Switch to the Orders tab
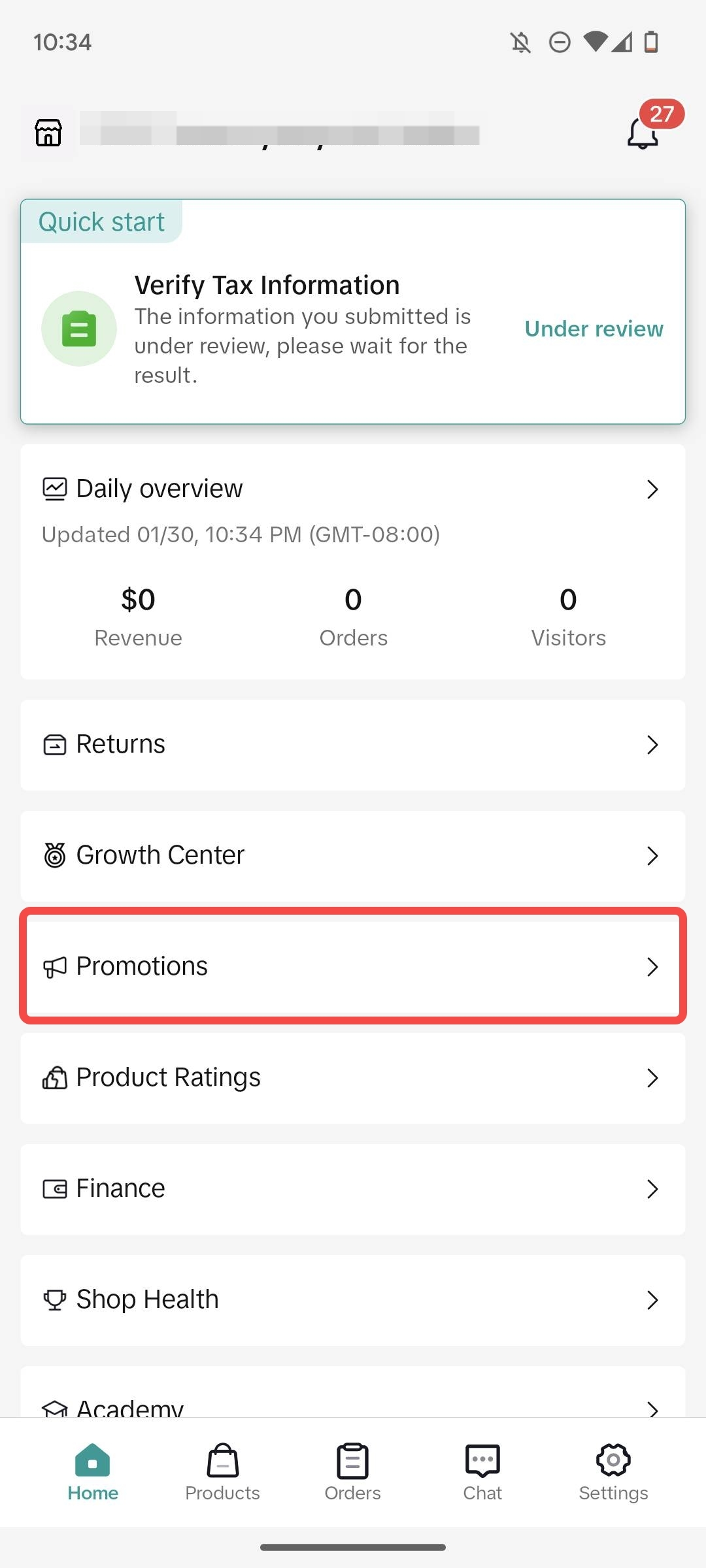Viewport: 706px width, 1568px height. click(x=353, y=1473)
